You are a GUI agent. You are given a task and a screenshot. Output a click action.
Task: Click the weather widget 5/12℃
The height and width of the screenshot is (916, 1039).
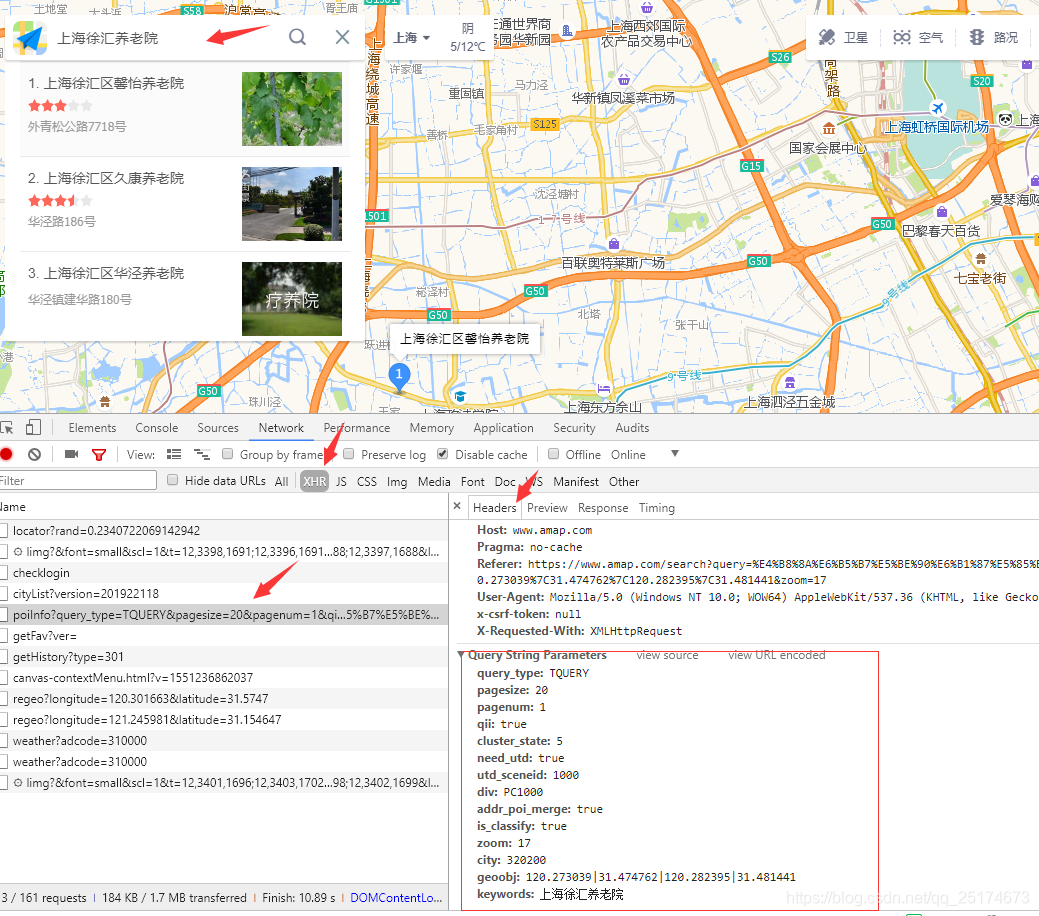click(468, 37)
